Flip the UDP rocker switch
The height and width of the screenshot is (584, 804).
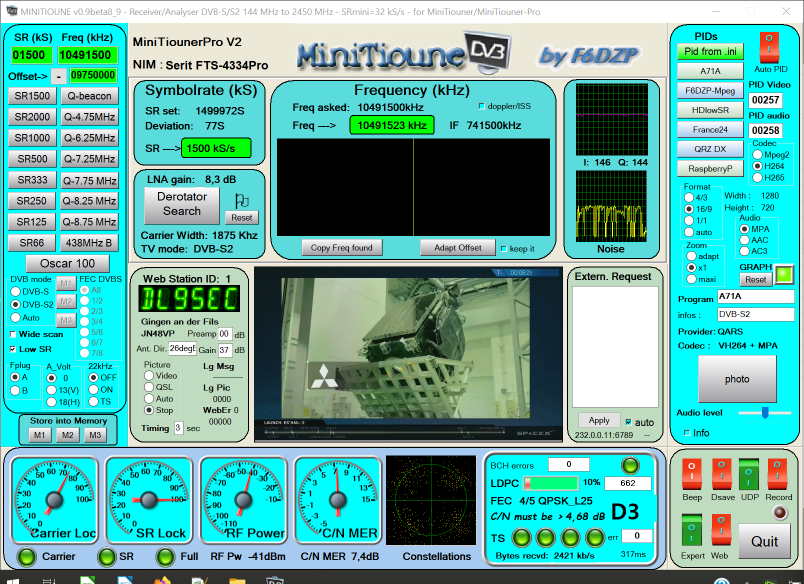748,475
